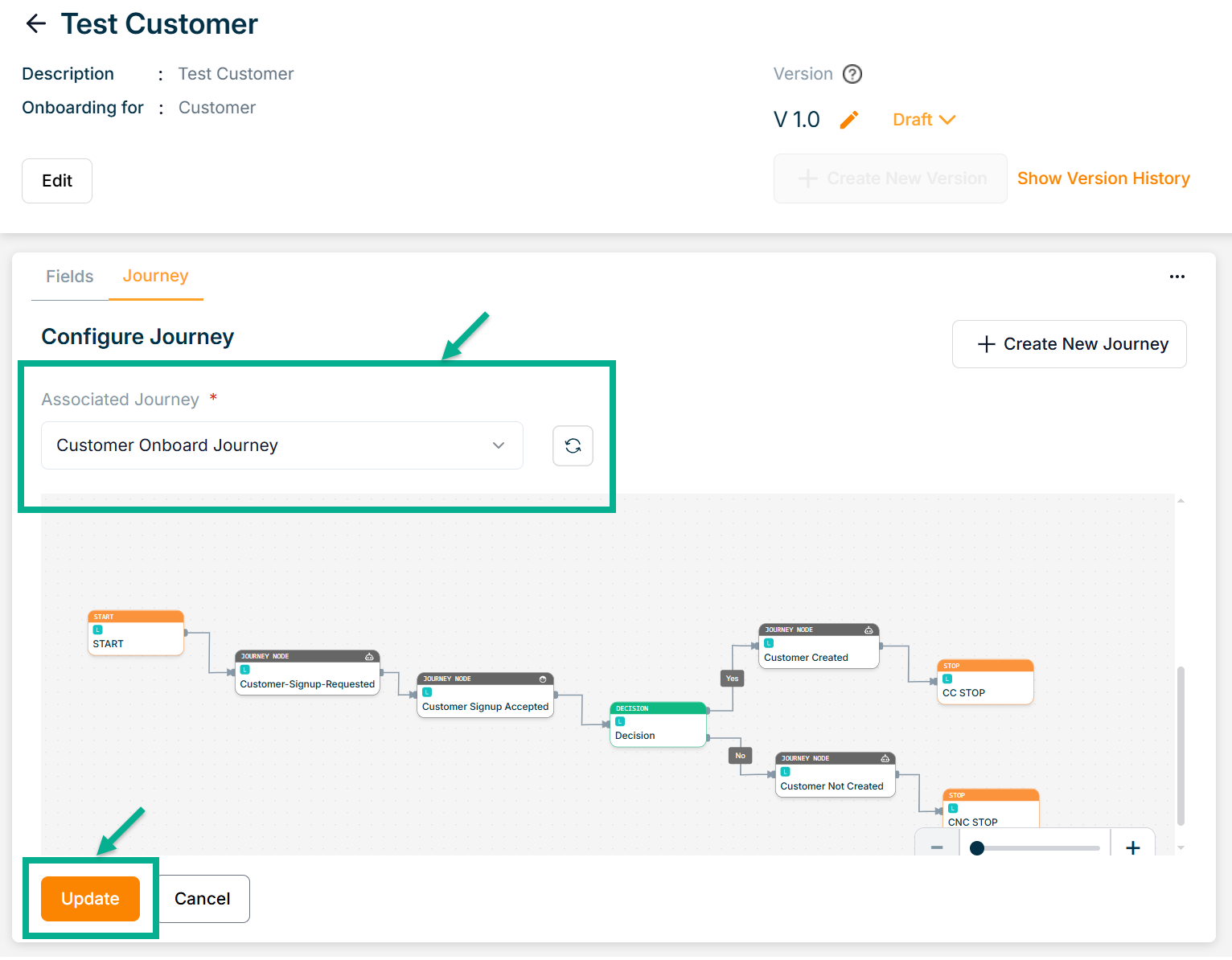Open Show Version History link
This screenshot has width=1232, height=960.
(1103, 178)
